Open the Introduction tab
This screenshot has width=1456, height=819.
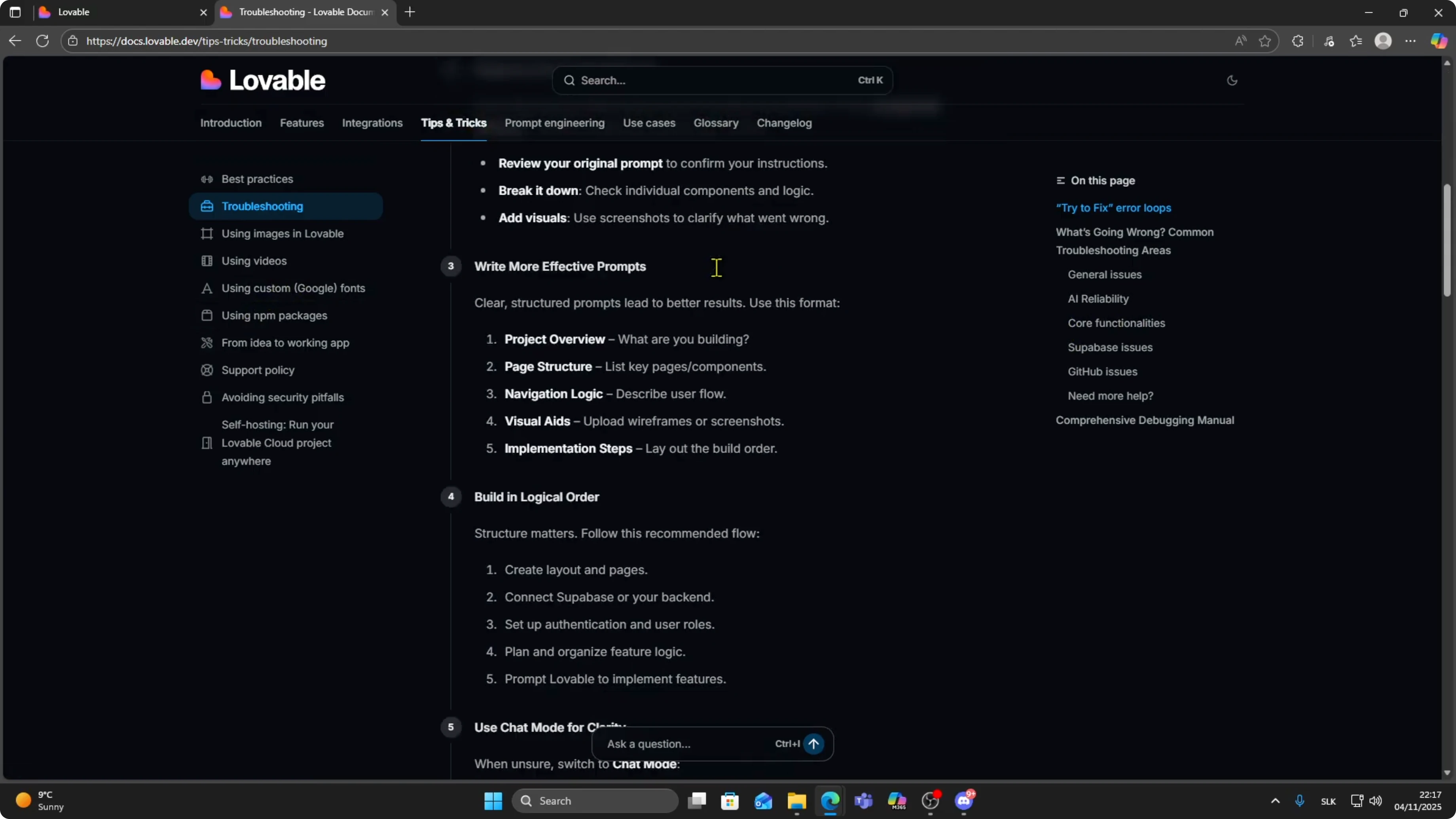231,123
